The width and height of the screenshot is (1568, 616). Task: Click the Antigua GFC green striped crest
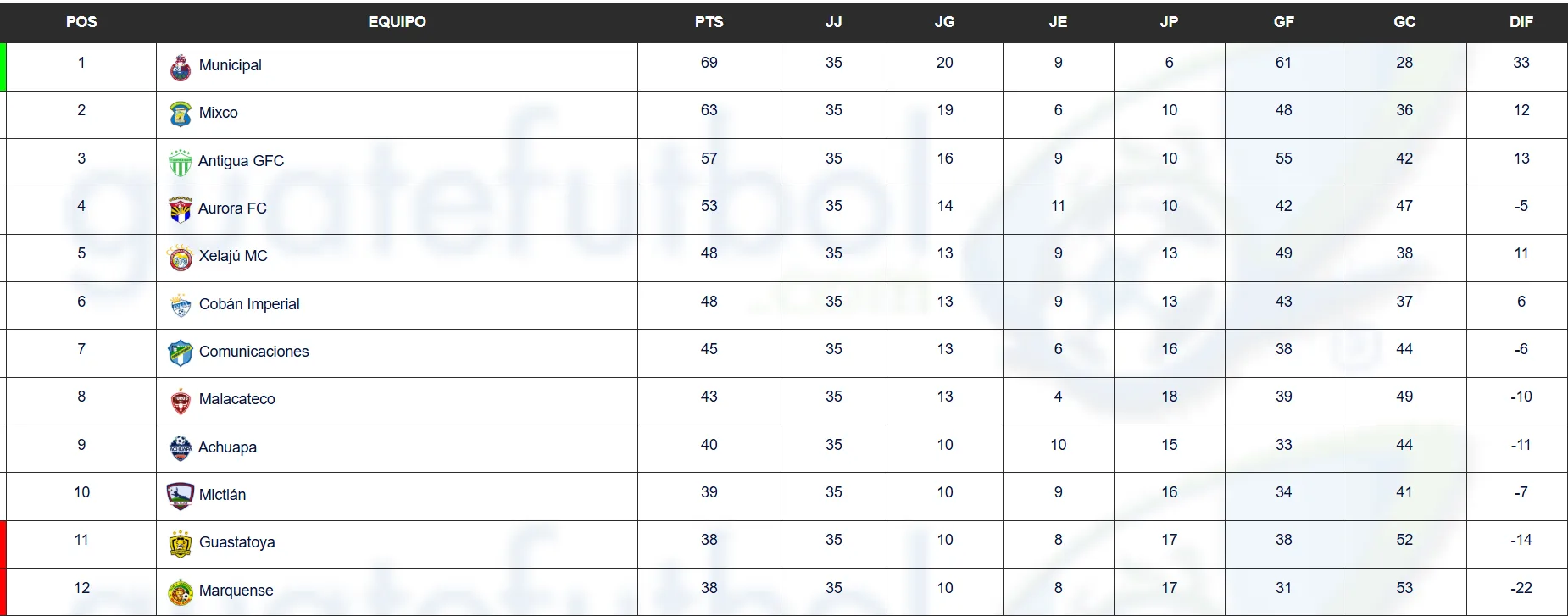coord(180,162)
